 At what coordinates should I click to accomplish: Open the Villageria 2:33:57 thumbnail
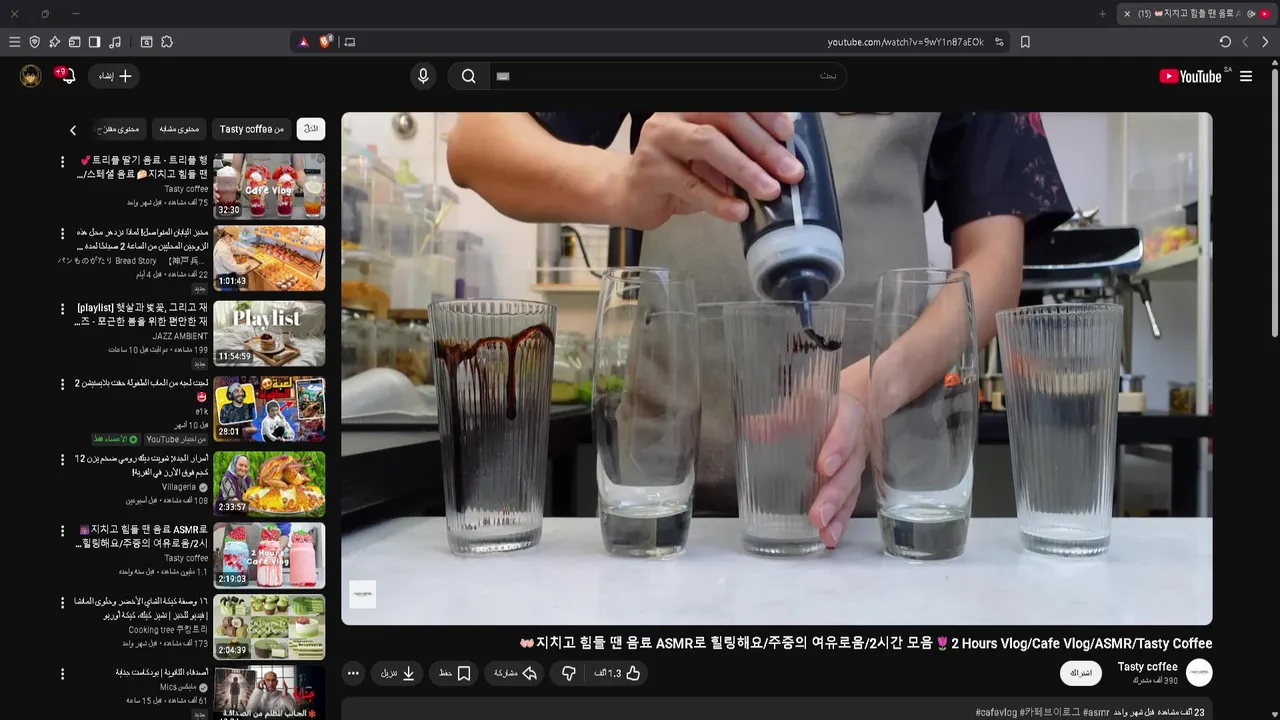tap(269, 484)
